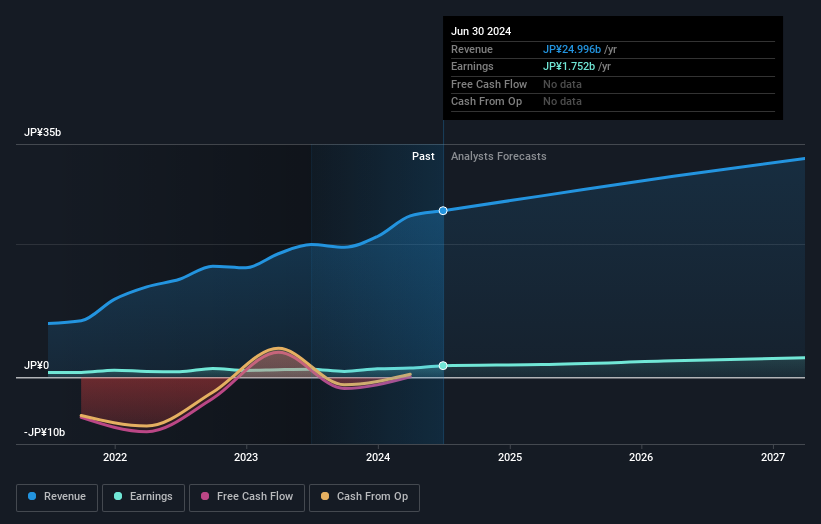
Task: Click the 2025 x-axis label
Action: [510, 457]
